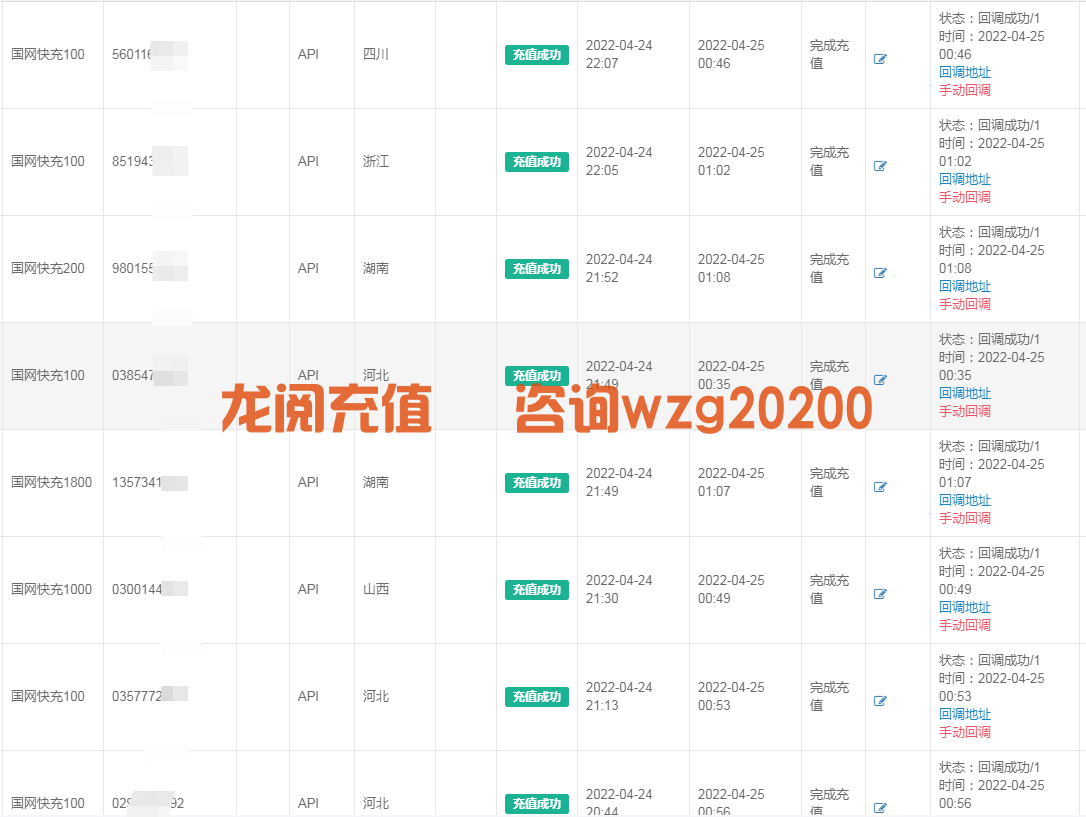
Task: Open 回调地址 link for 01:07 callback
Action: (965, 500)
